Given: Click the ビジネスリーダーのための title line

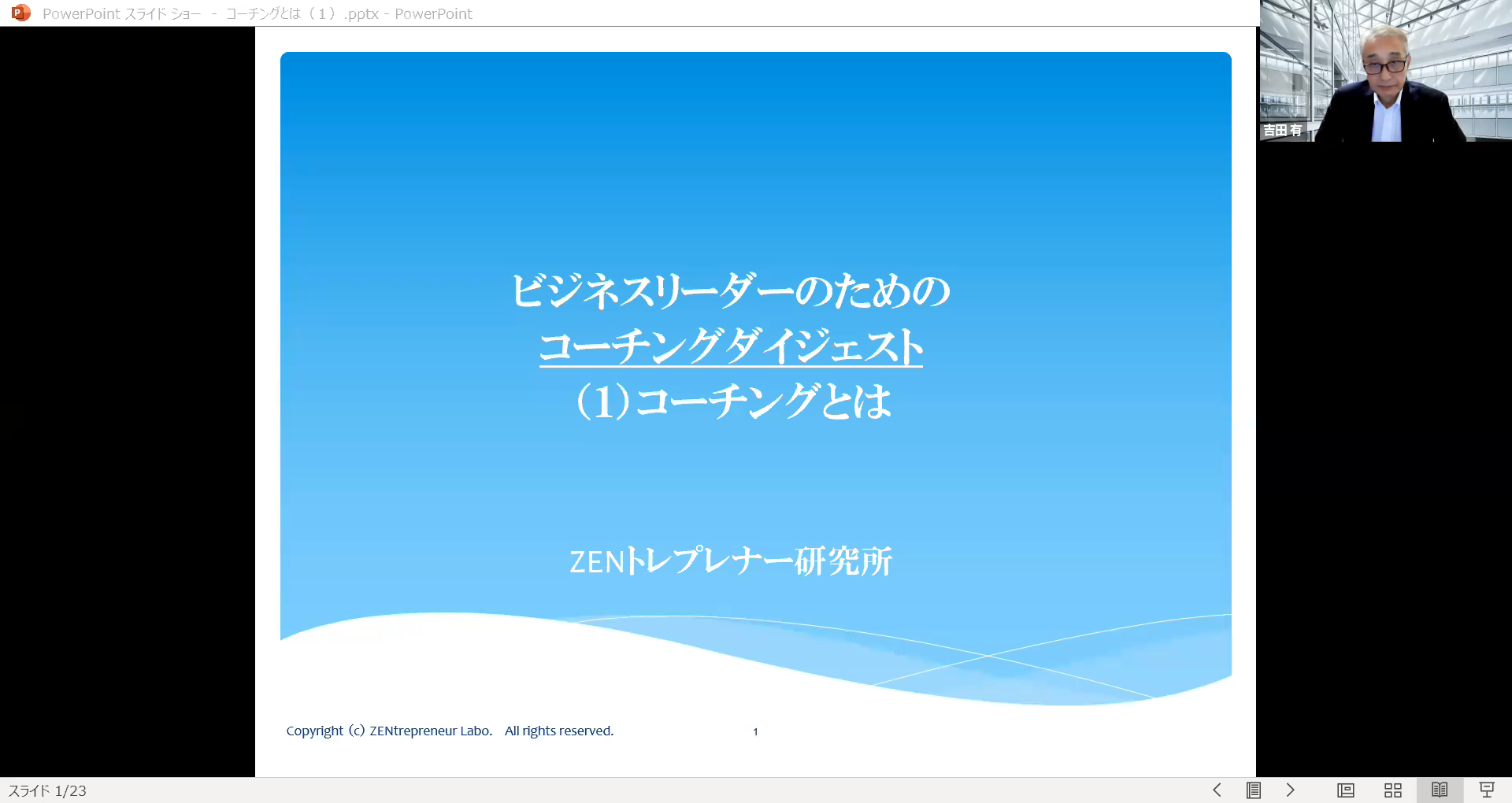Looking at the screenshot, I should coord(730,290).
